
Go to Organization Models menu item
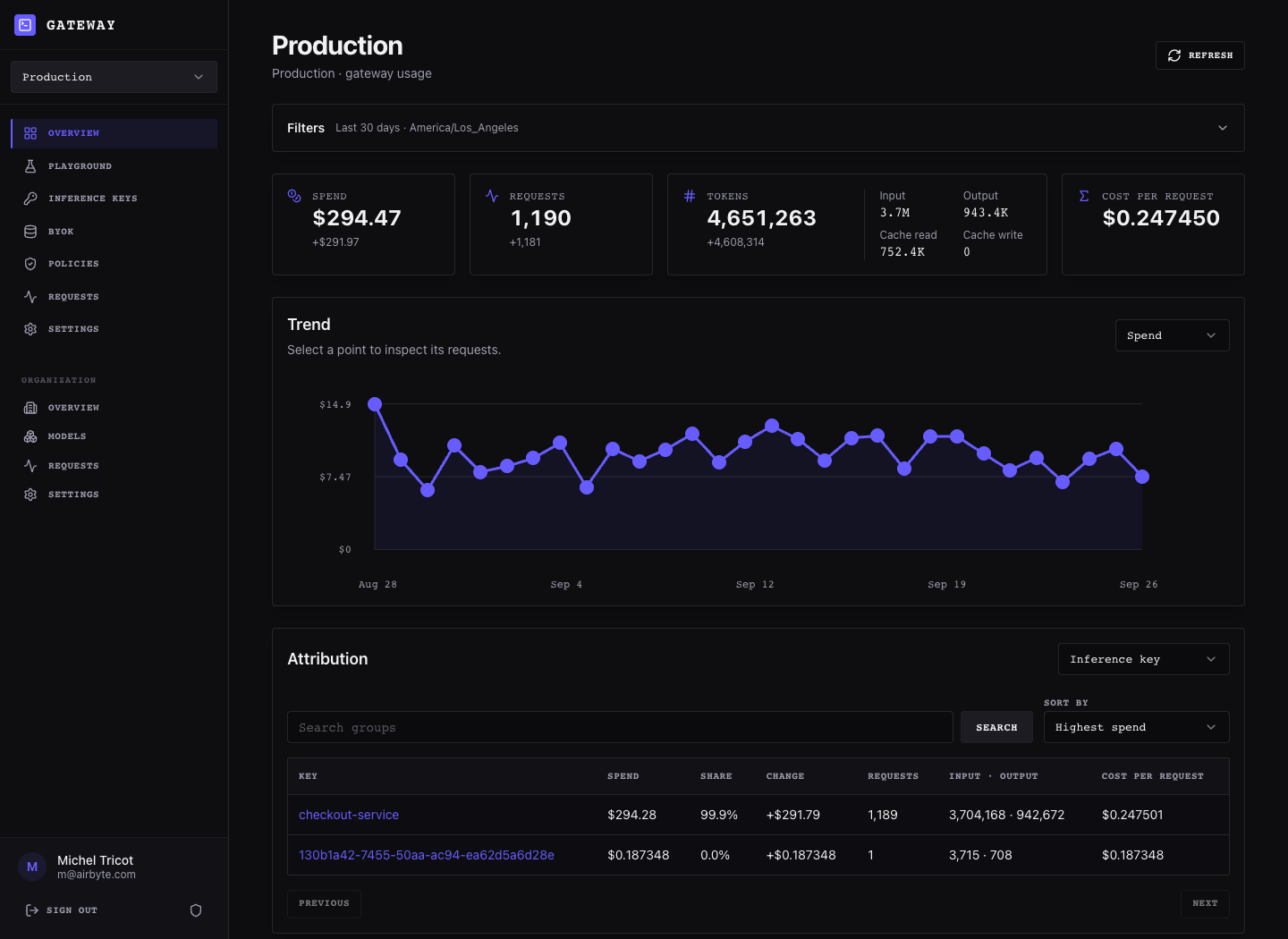(x=114, y=436)
